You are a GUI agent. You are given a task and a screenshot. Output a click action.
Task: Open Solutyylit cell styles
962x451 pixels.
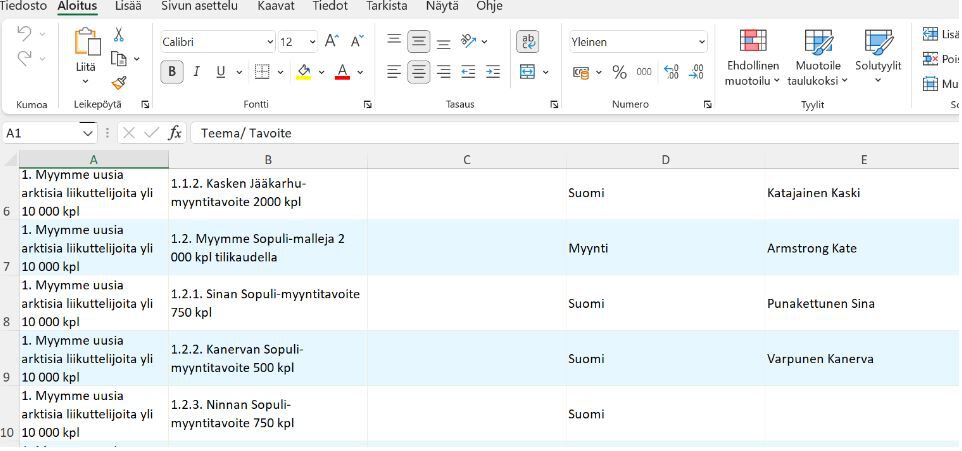point(878,58)
